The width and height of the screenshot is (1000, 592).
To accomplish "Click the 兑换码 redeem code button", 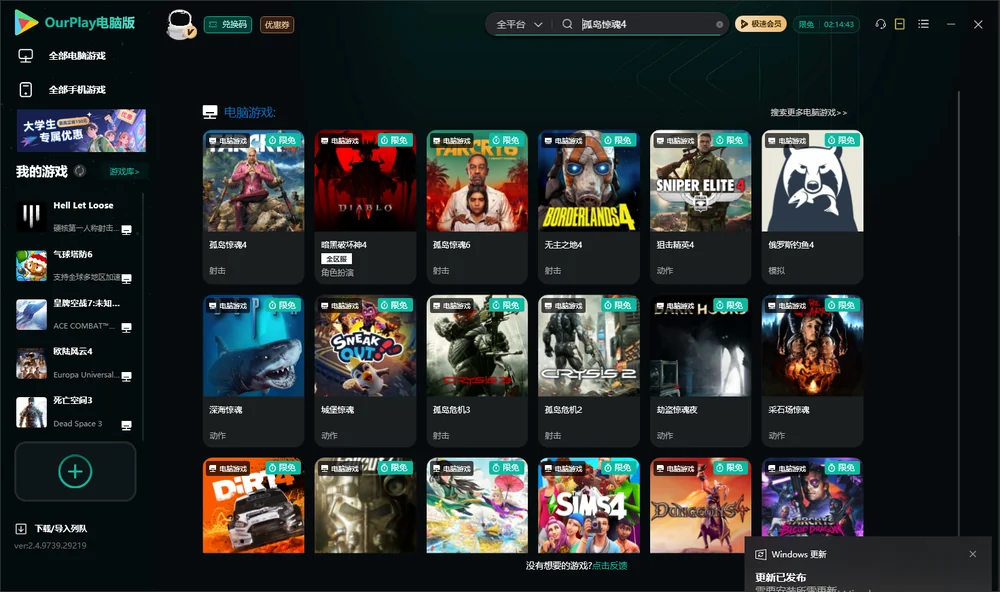I will click(x=228, y=25).
